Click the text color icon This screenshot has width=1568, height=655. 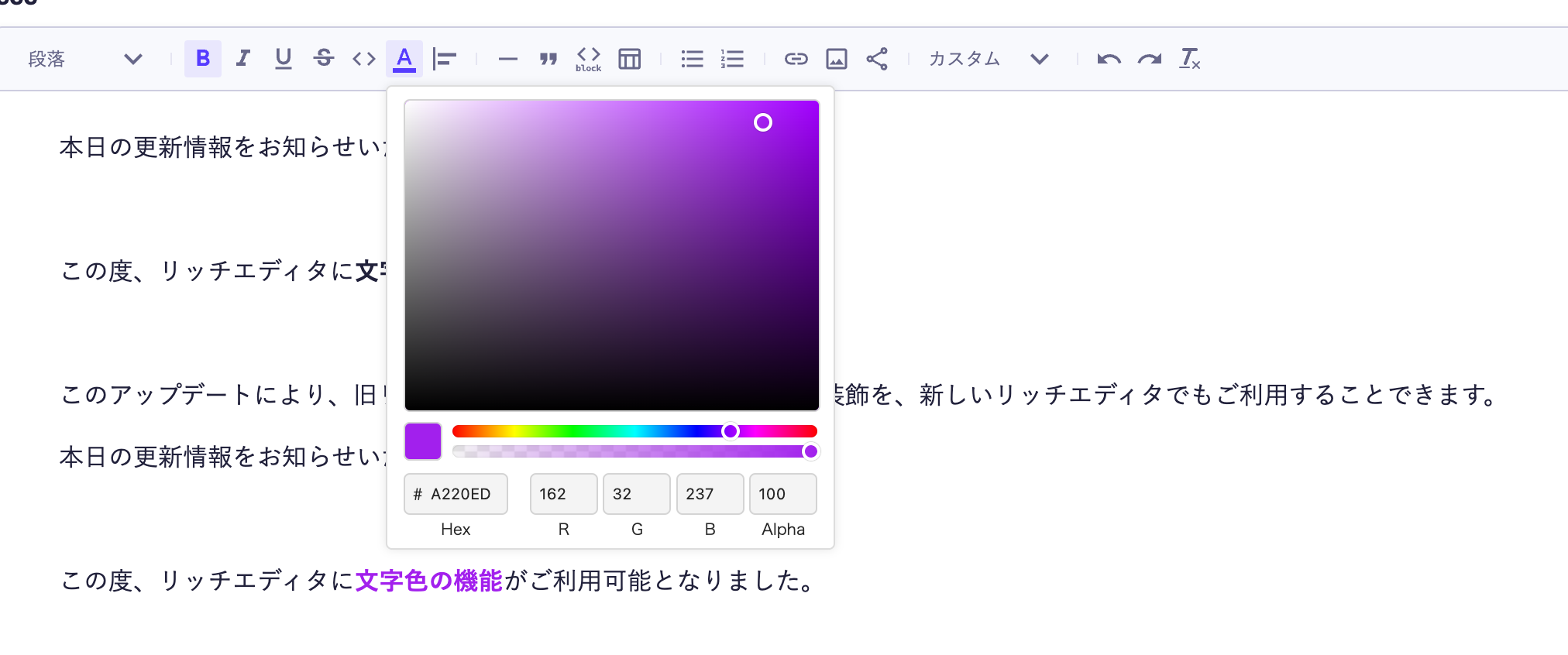[404, 59]
